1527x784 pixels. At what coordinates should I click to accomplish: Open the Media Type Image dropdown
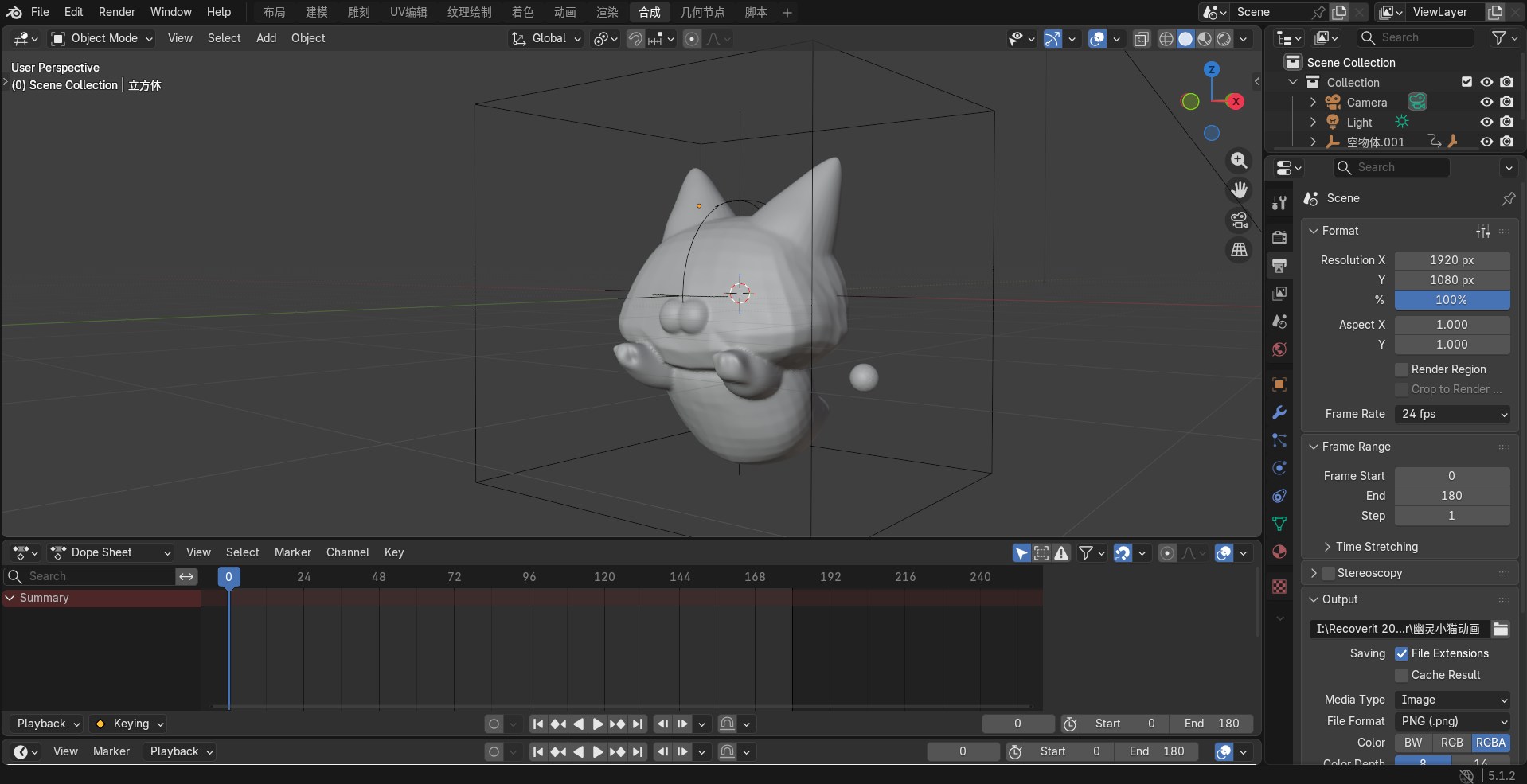(x=1452, y=700)
